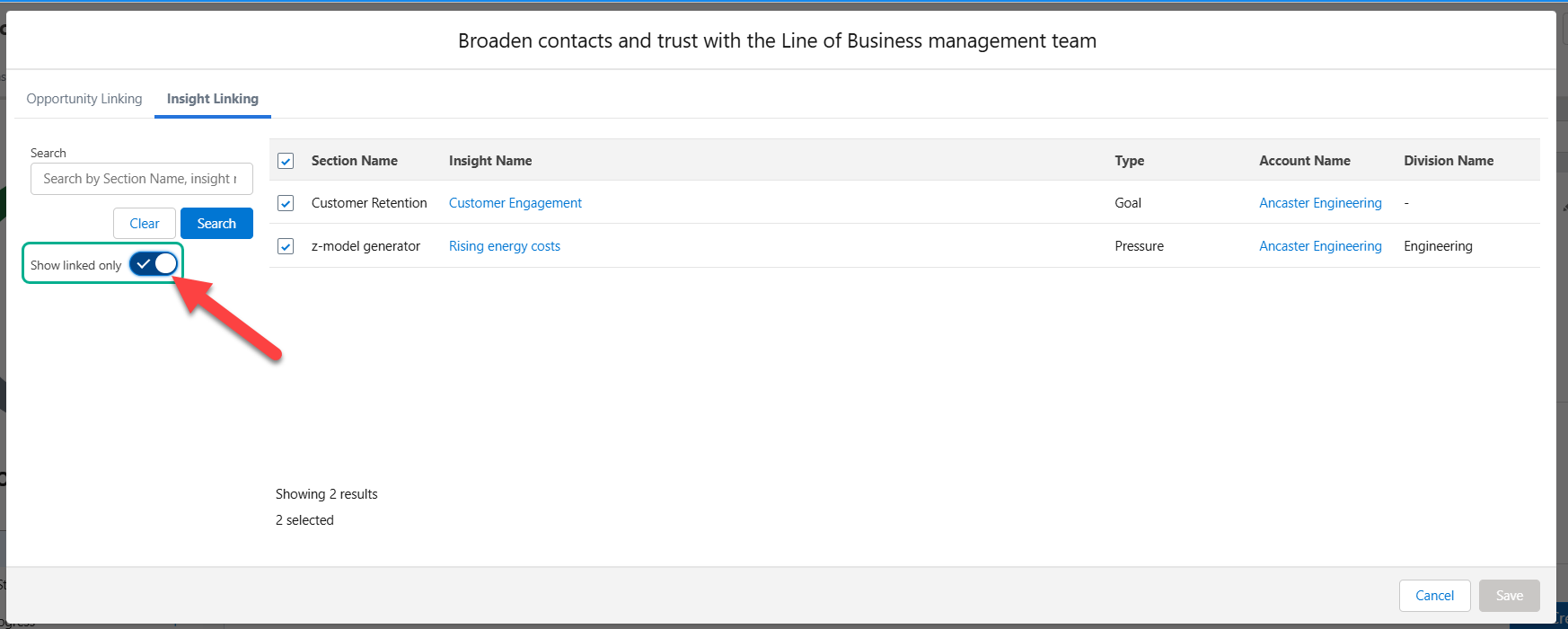Open Ancaster Engineering link in Pressure row
The image size is (1568, 629).
(1320, 246)
